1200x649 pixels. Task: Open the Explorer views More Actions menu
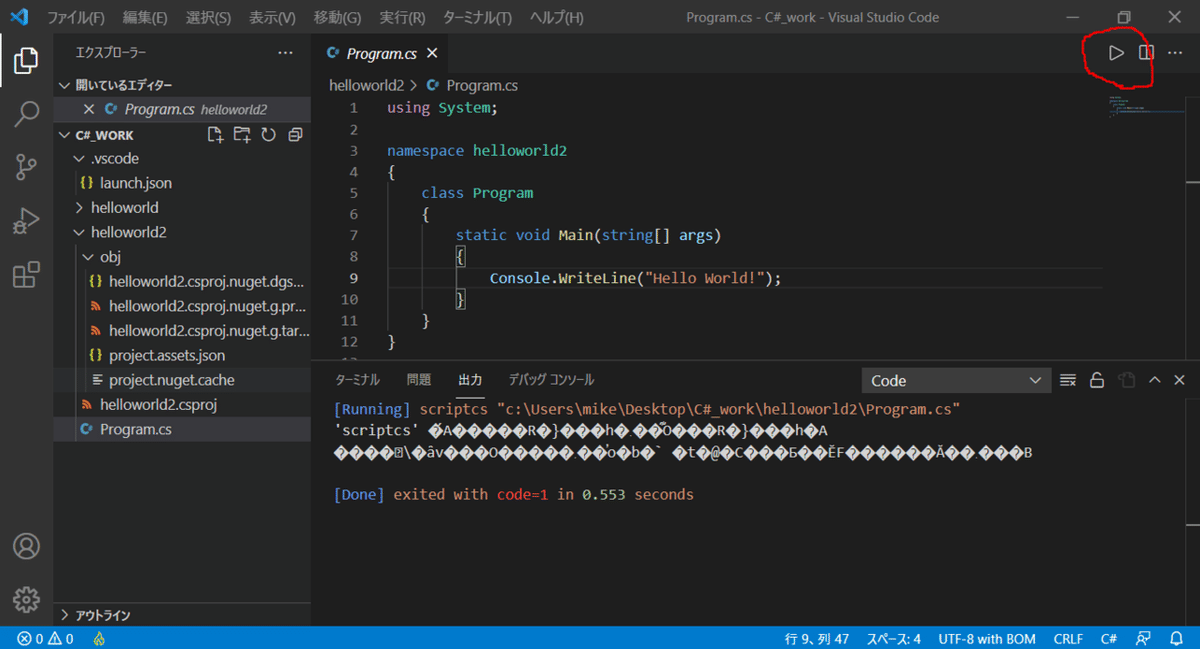click(286, 53)
